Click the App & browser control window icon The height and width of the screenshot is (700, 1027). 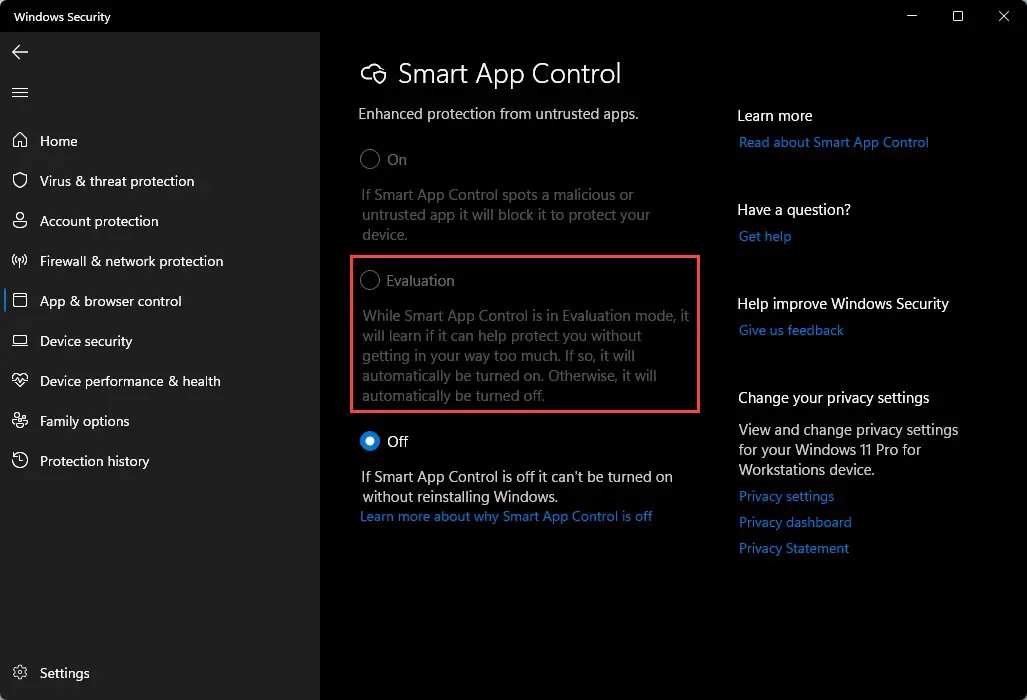20,301
